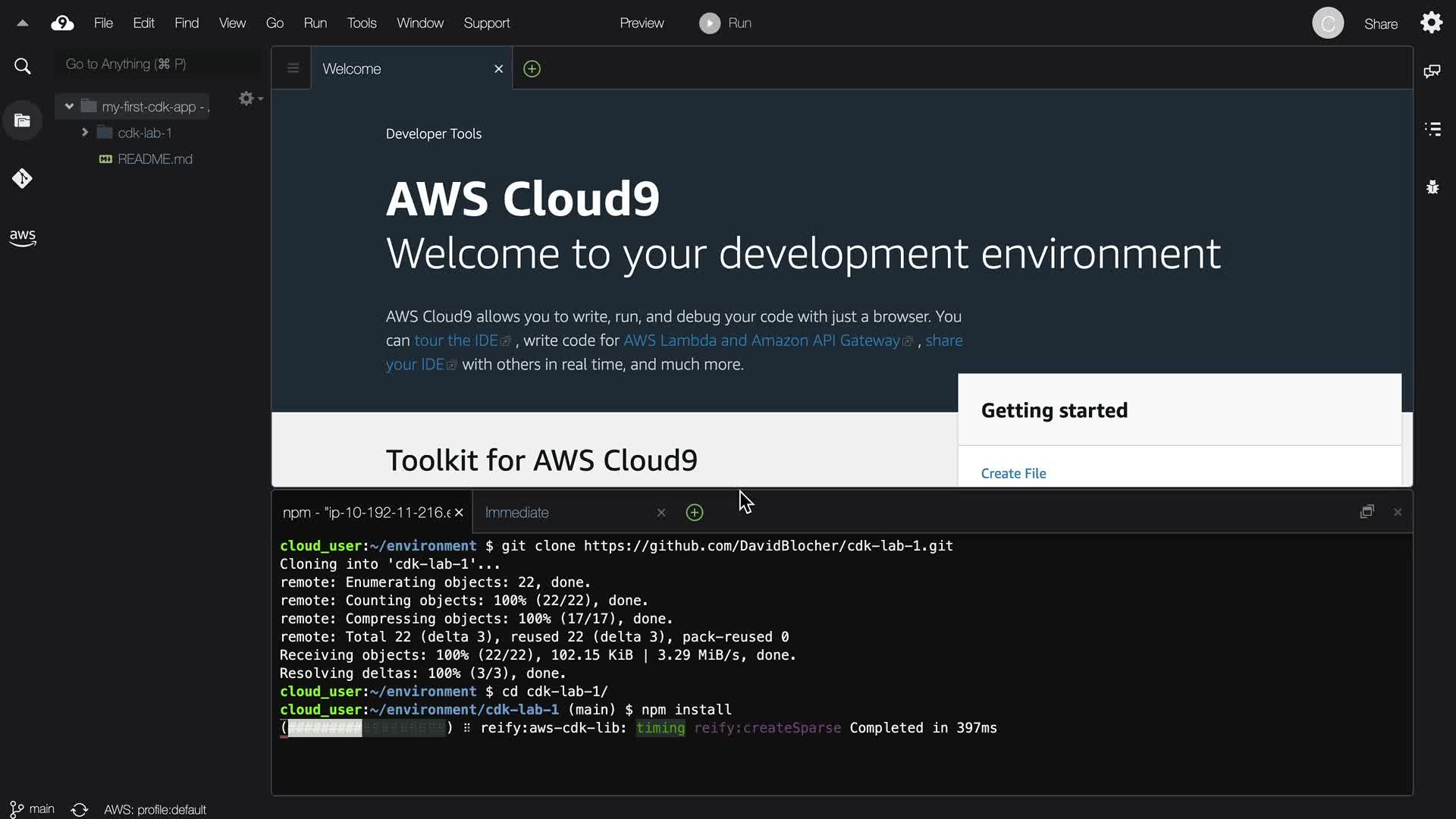Add a new editor tab beside Welcome
This screenshot has height=819, width=1456.
click(x=532, y=69)
